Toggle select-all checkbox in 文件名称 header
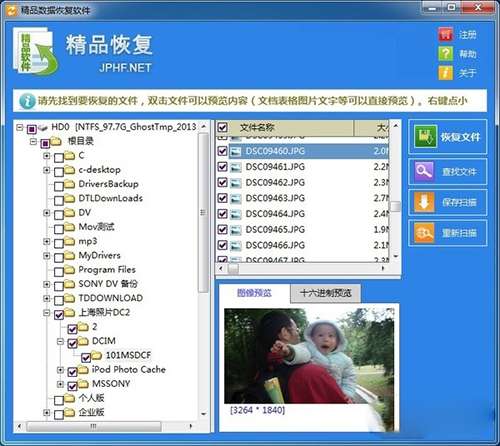The height and width of the screenshot is (446, 500). (222, 127)
